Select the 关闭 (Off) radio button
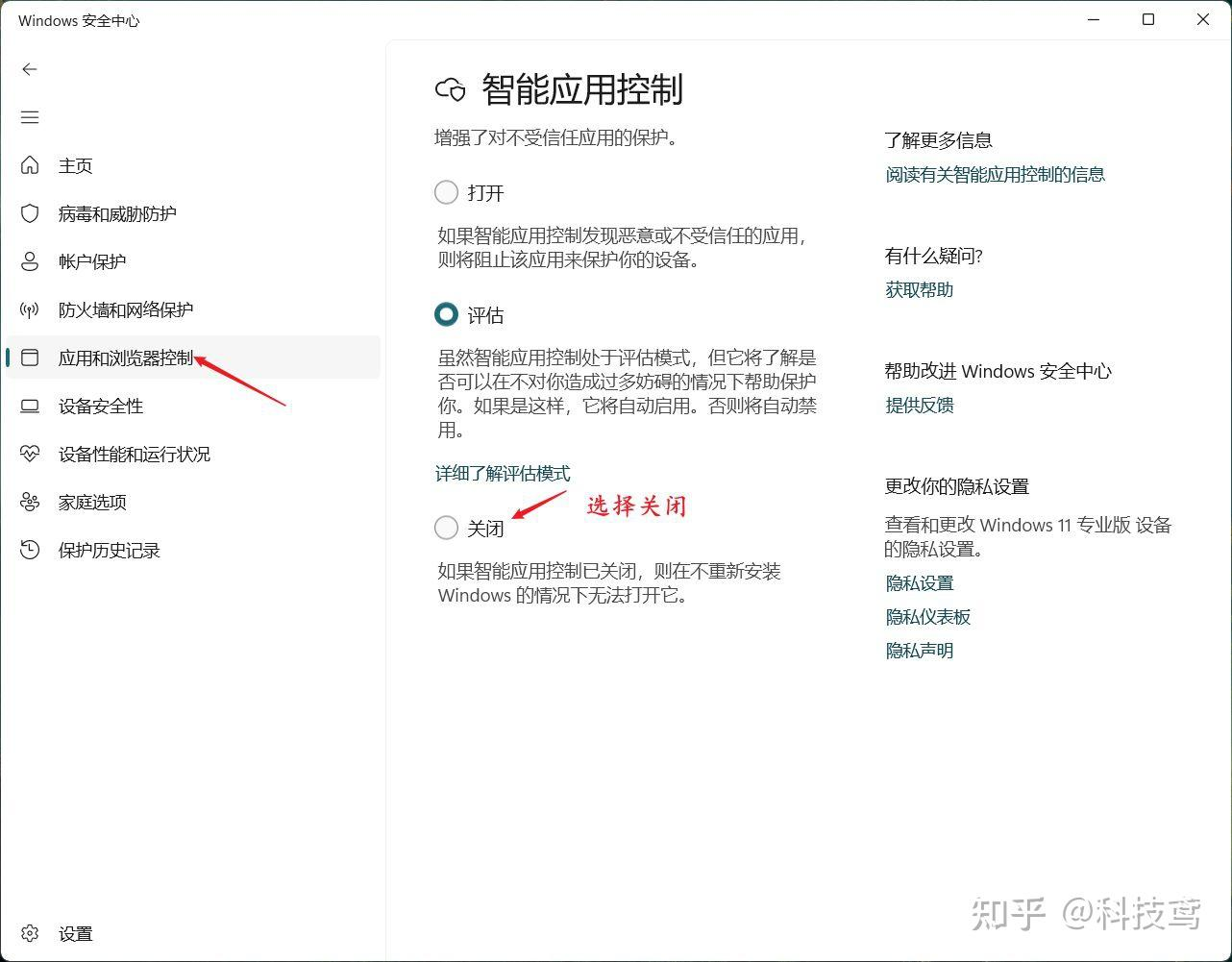Viewport: 1232px width, 962px height. [x=446, y=528]
